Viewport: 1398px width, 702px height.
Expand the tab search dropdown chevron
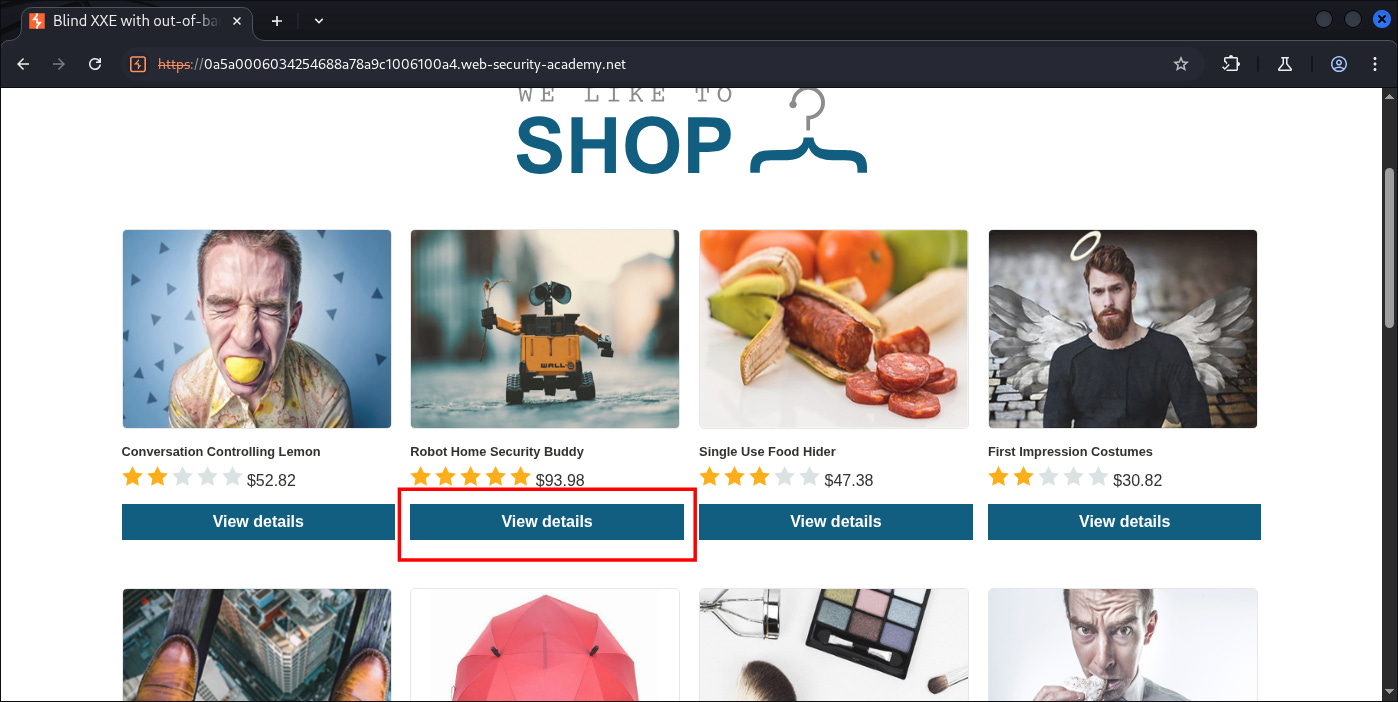pyautogui.click(x=319, y=20)
